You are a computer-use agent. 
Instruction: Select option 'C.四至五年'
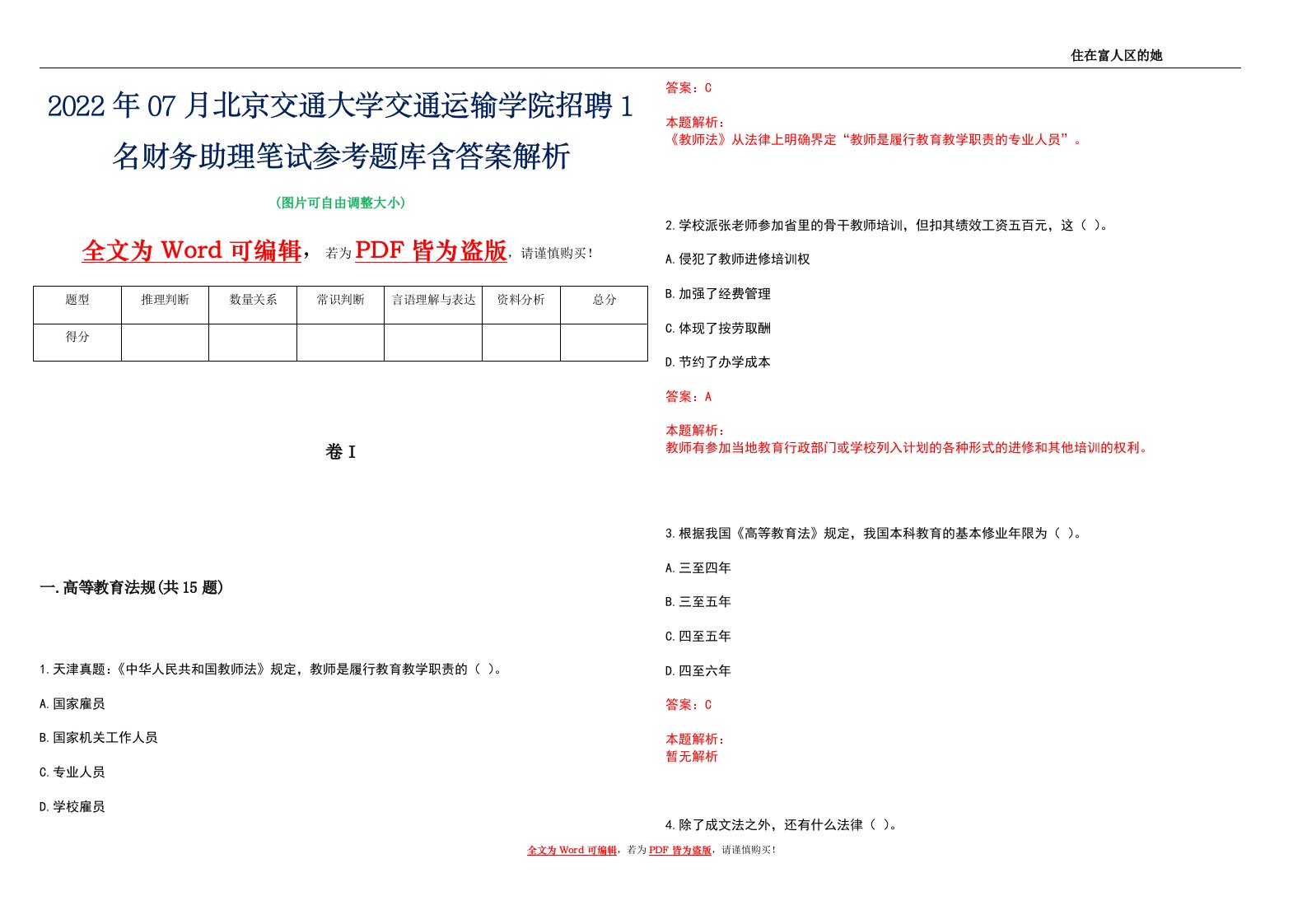coord(698,637)
